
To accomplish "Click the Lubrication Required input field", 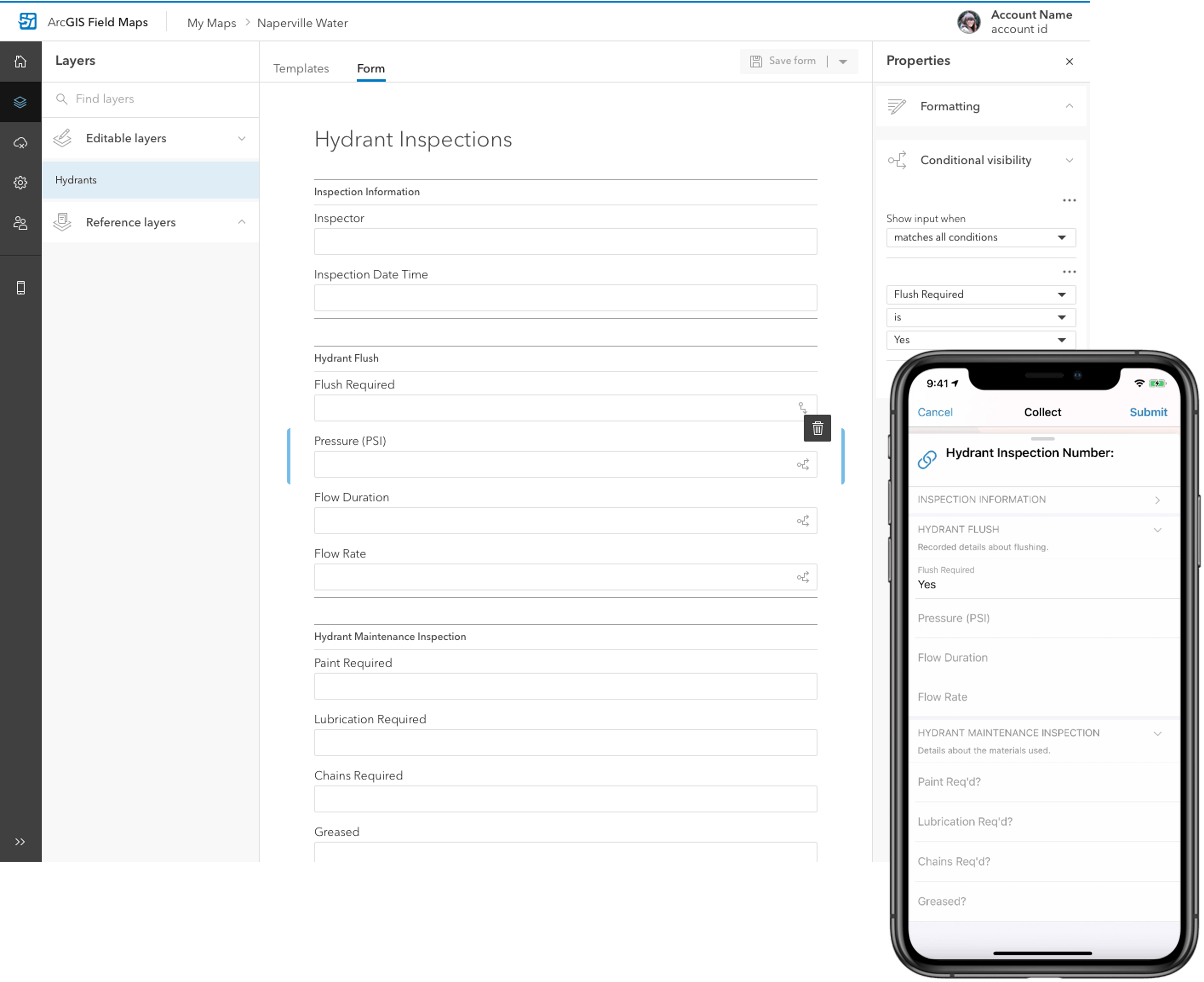I will [x=565, y=742].
